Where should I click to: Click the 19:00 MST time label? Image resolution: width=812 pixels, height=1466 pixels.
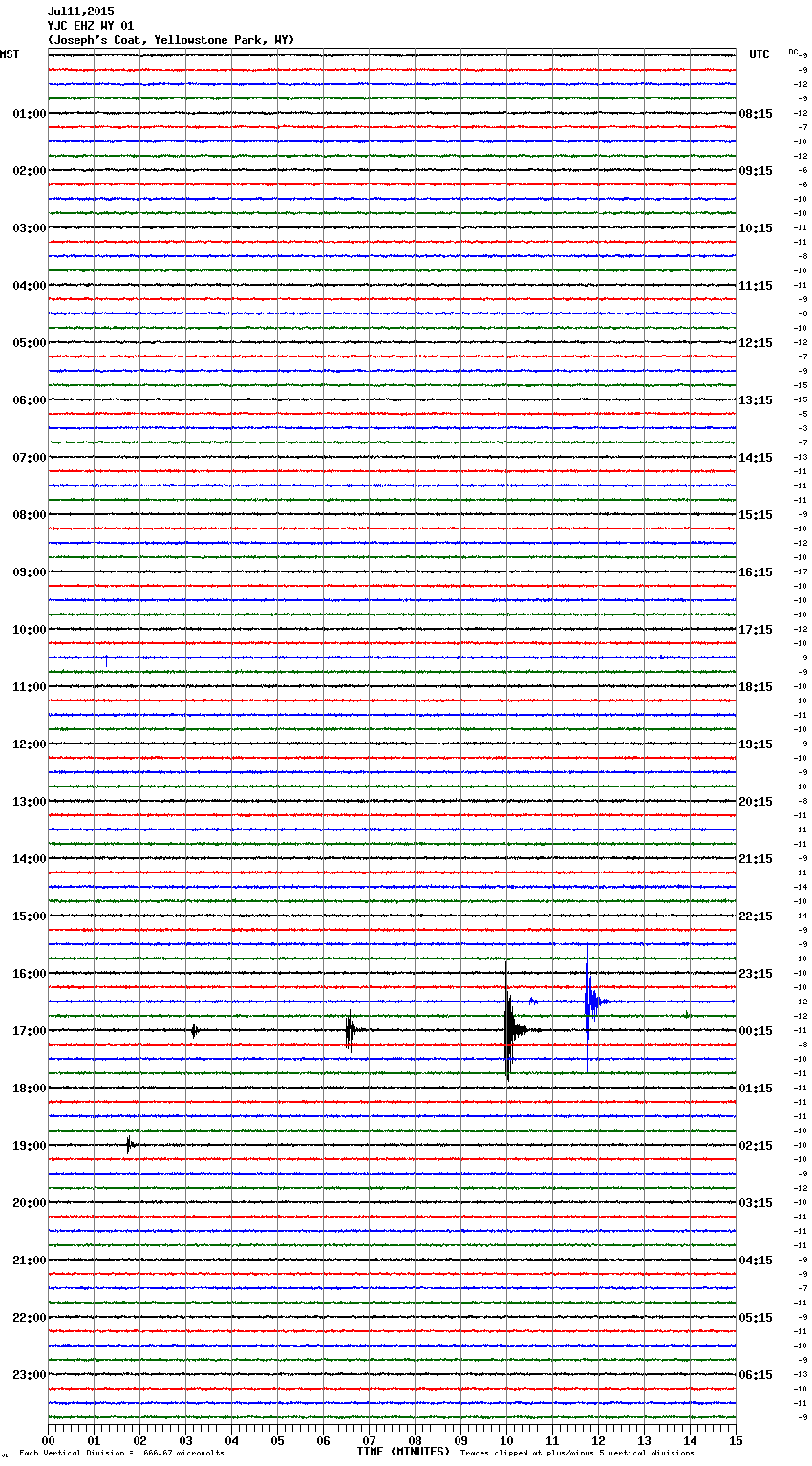point(29,1146)
